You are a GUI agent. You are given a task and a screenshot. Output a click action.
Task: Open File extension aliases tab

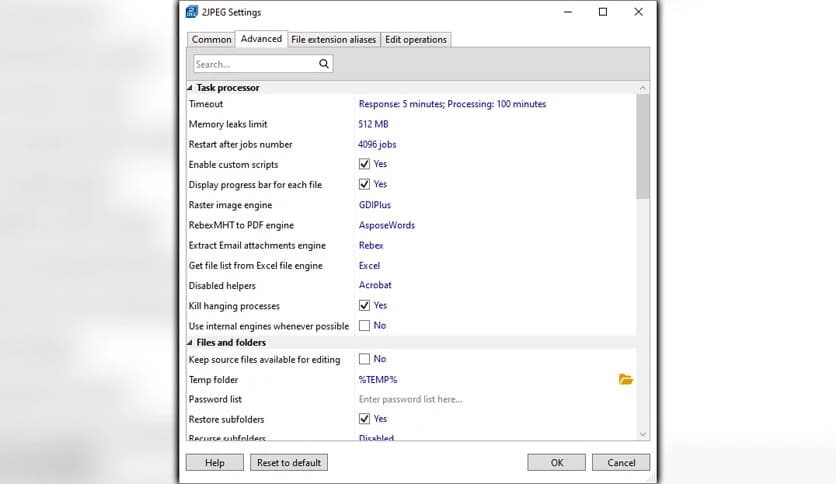pyautogui.click(x=333, y=40)
